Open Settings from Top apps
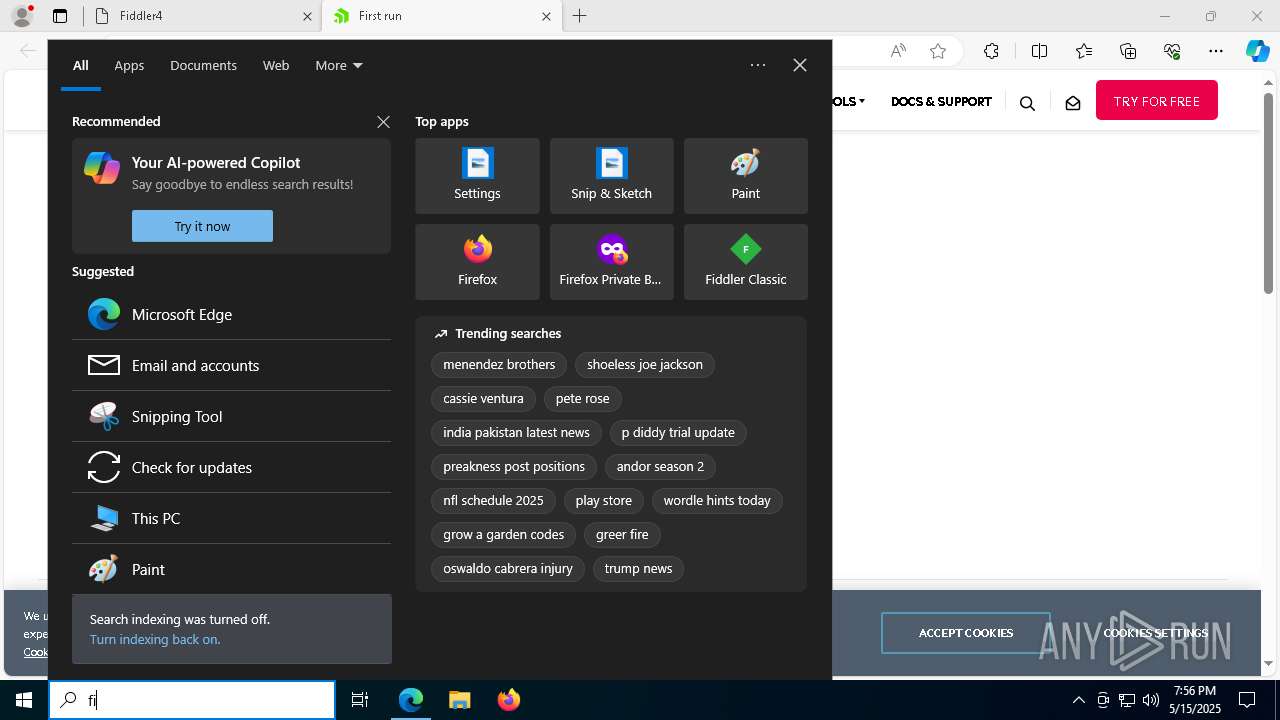Screen dimensions: 1280x720 (x=477, y=176)
